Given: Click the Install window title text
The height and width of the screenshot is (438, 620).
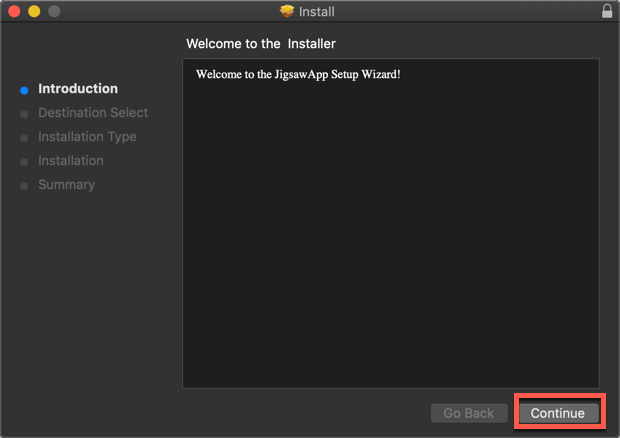Looking at the screenshot, I should click(x=317, y=12).
